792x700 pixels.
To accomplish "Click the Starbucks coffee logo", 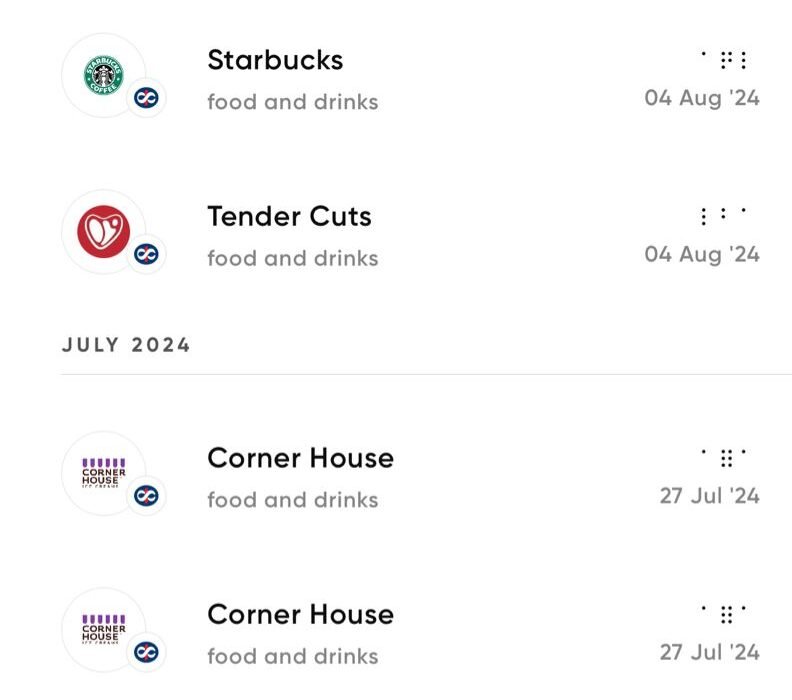I will coord(103,74).
